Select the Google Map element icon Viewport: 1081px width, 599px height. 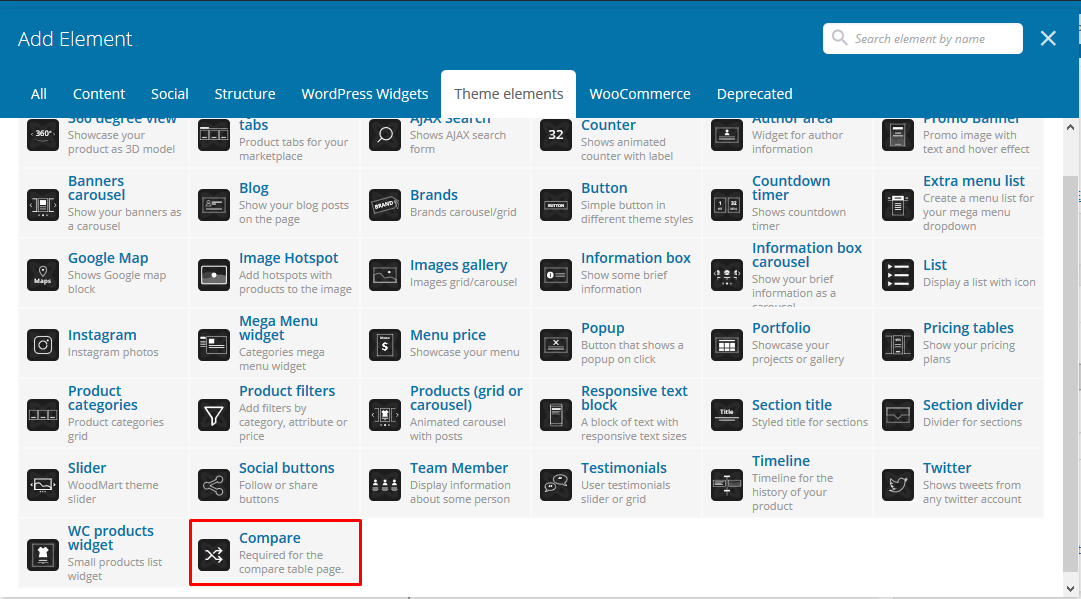[43, 274]
